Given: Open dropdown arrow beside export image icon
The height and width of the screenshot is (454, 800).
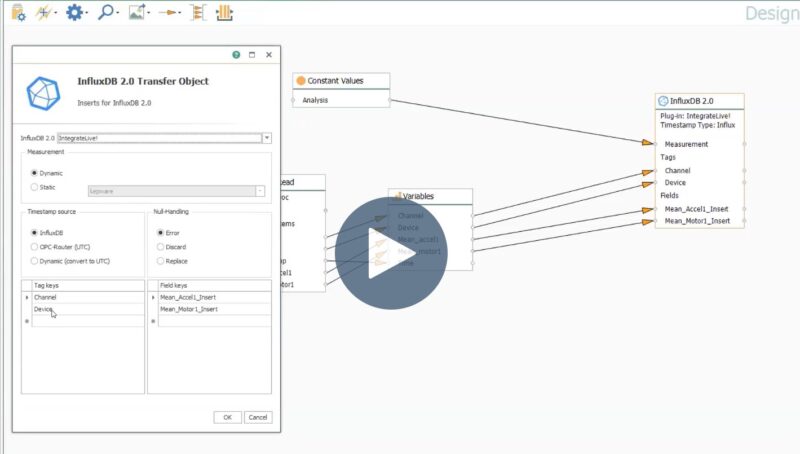Looking at the screenshot, I should coord(148,13).
